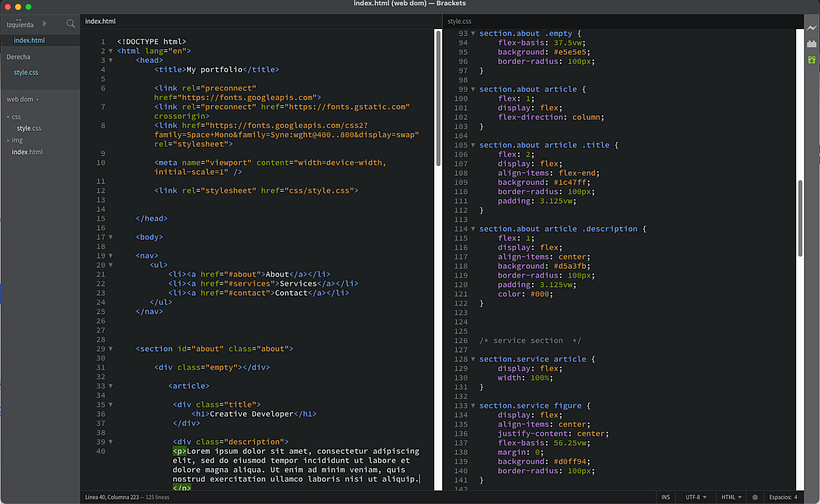Open index.html in the project file tree
The width and height of the screenshot is (820, 504).
click(27, 152)
